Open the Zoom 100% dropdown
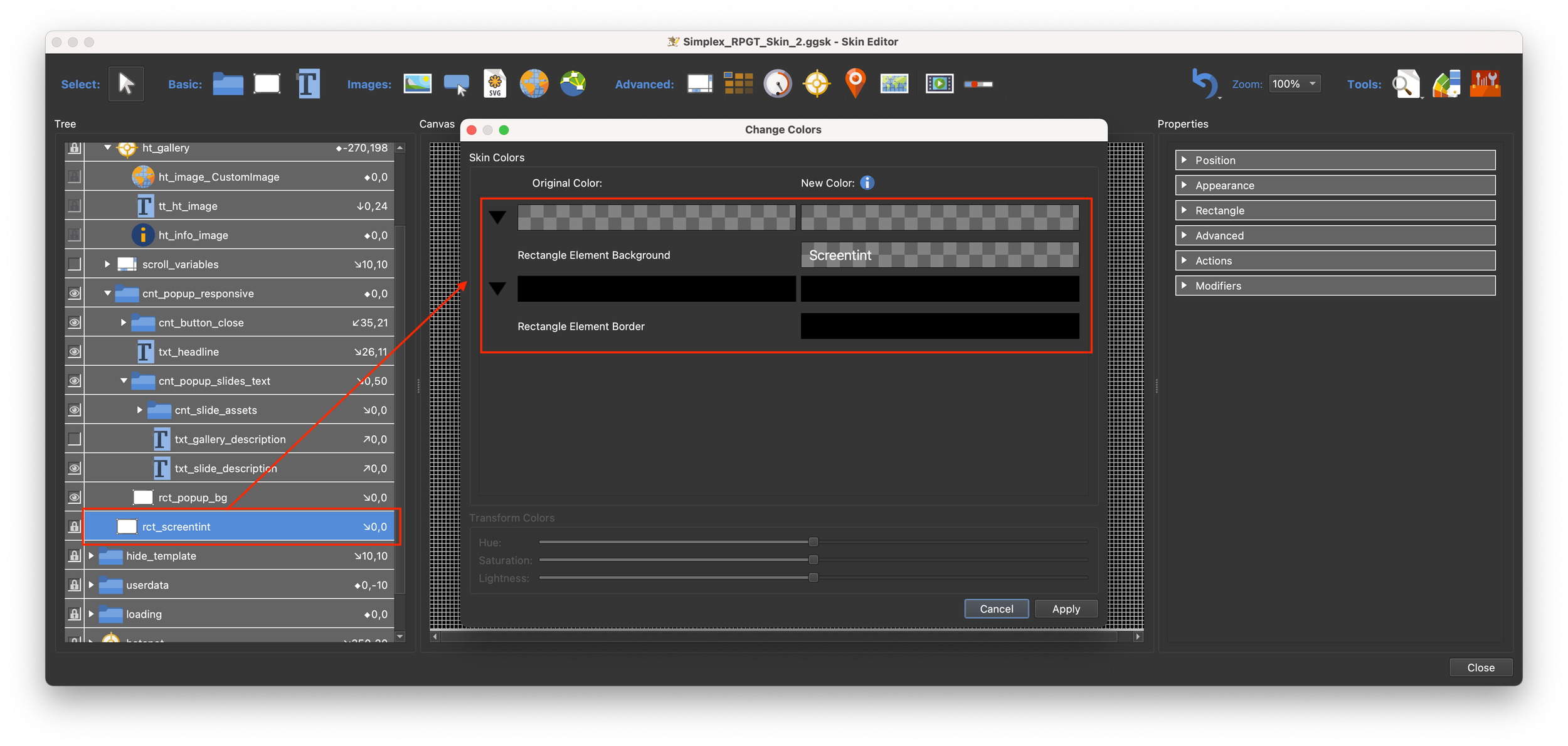1568x746 pixels. pos(1295,83)
